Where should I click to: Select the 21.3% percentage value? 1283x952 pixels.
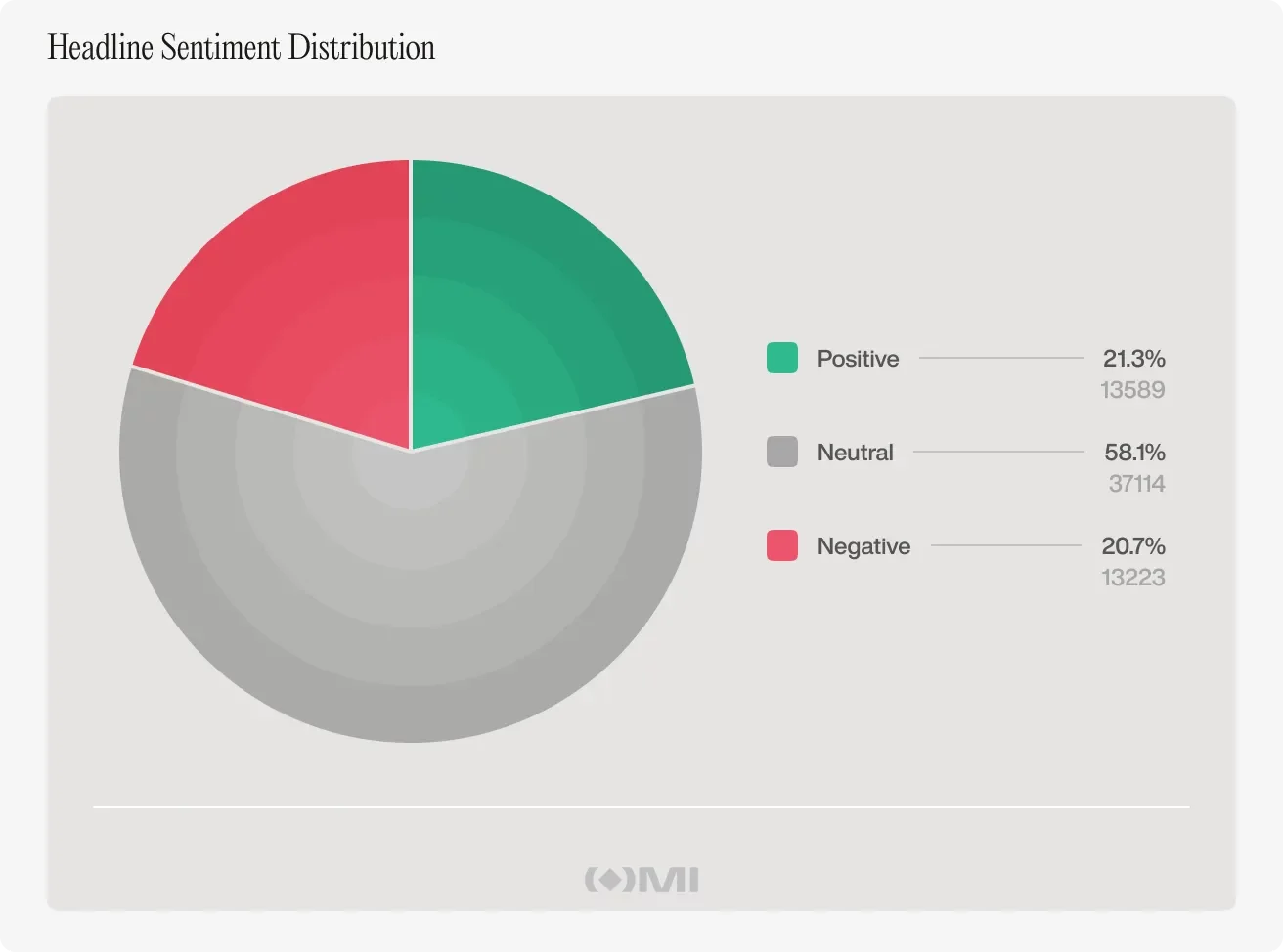[x=1133, y=359]
